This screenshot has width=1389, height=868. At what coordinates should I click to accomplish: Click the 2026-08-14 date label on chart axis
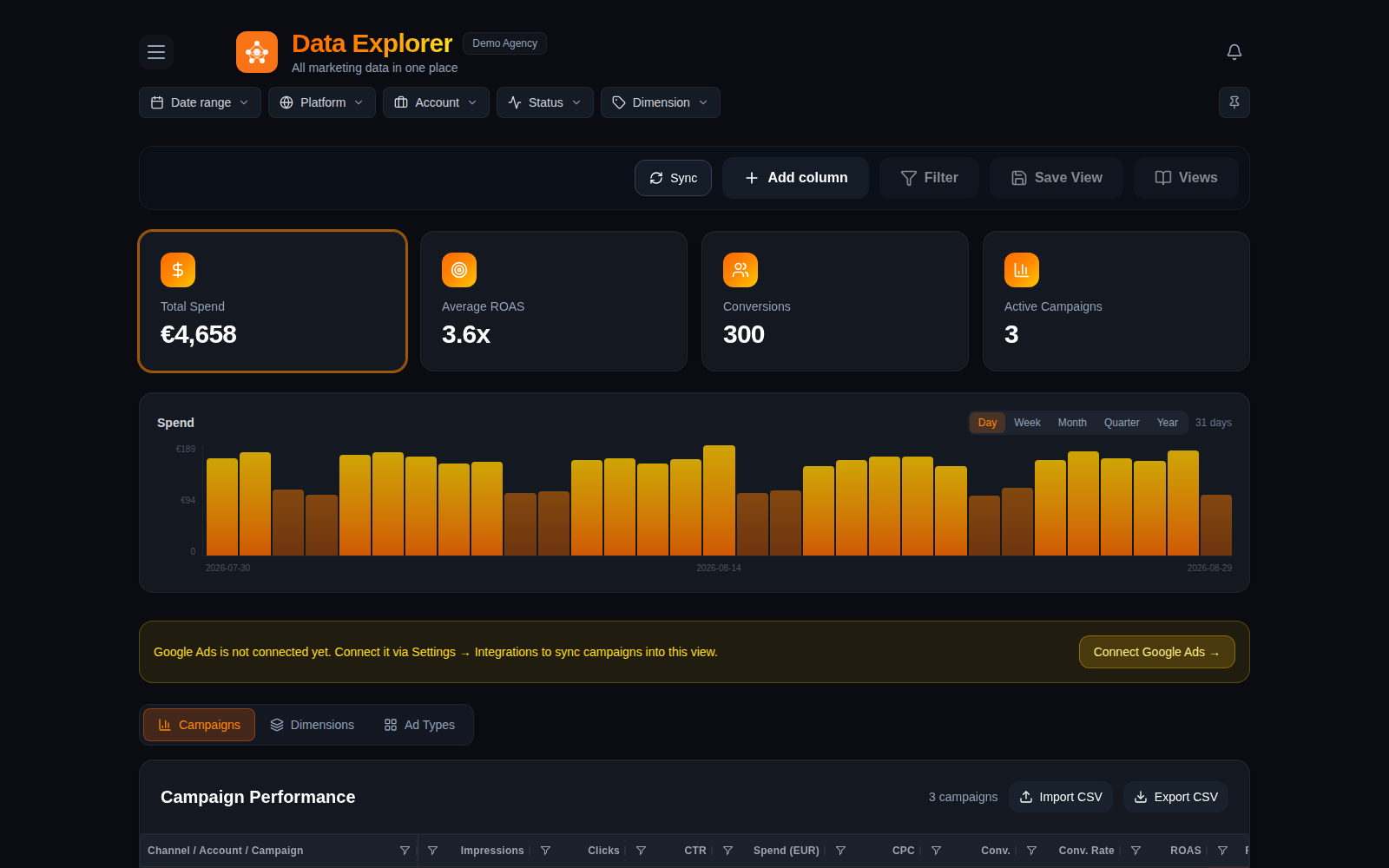(719, 568)
